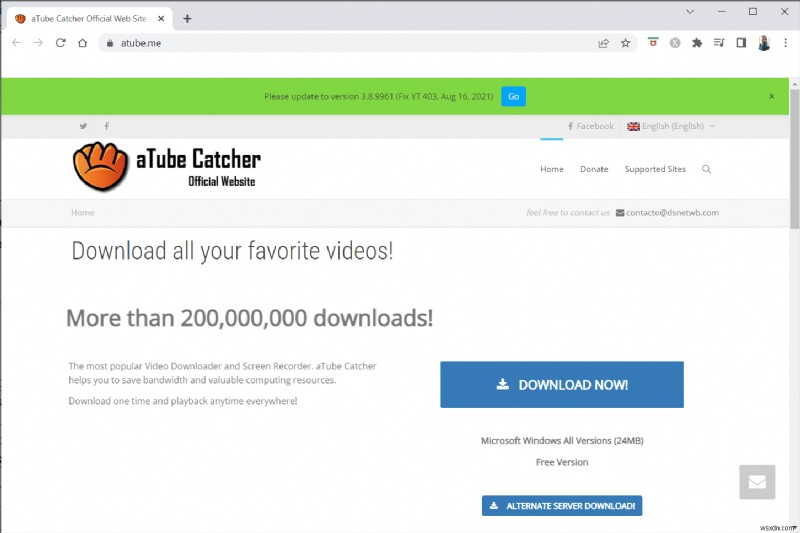
Task: Open the small Facebook f icon
Action: [107, 125]
